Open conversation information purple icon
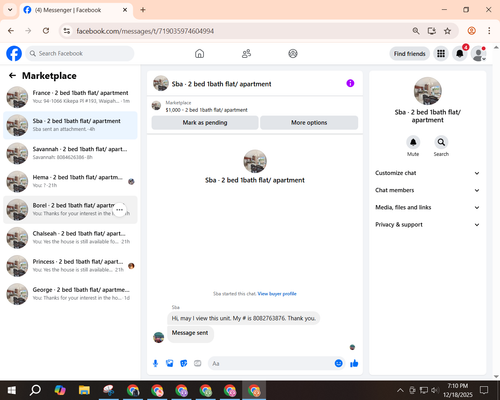500x400 pixels. (x=350, y=83)
